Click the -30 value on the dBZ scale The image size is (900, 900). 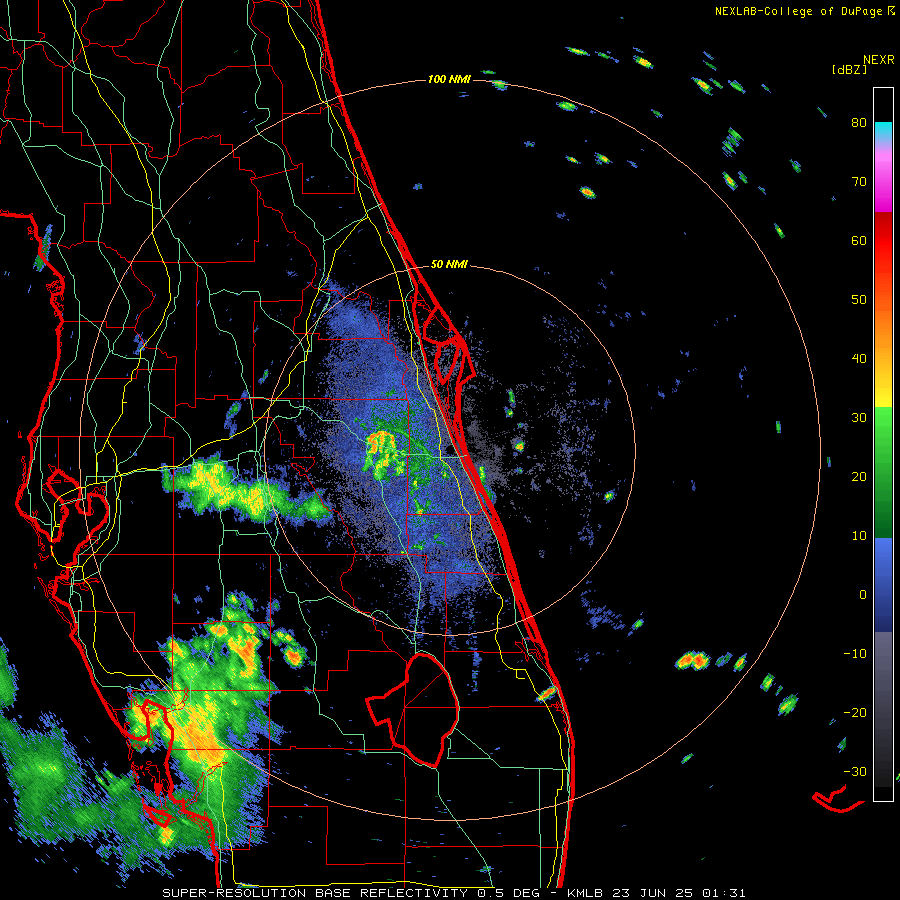[855, 772]
